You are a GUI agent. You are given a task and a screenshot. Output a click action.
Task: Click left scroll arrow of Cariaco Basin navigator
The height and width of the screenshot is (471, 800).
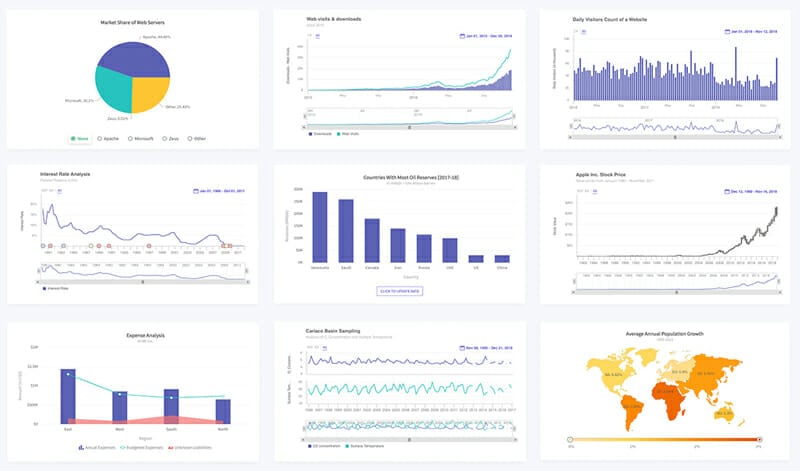pyautogui.click(x=305, y=439)
